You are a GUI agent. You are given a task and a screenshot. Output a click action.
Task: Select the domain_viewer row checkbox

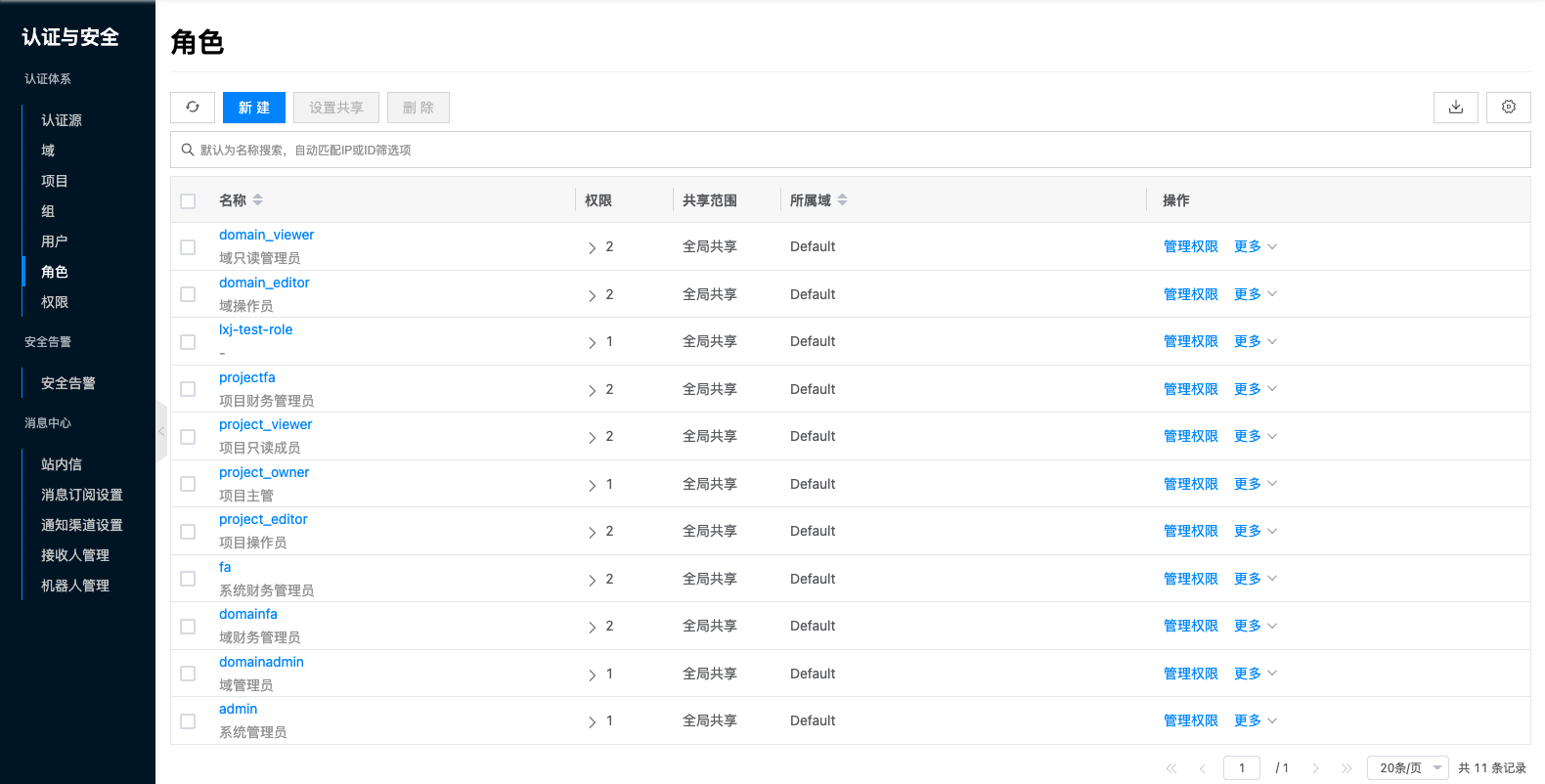(188, 247)
